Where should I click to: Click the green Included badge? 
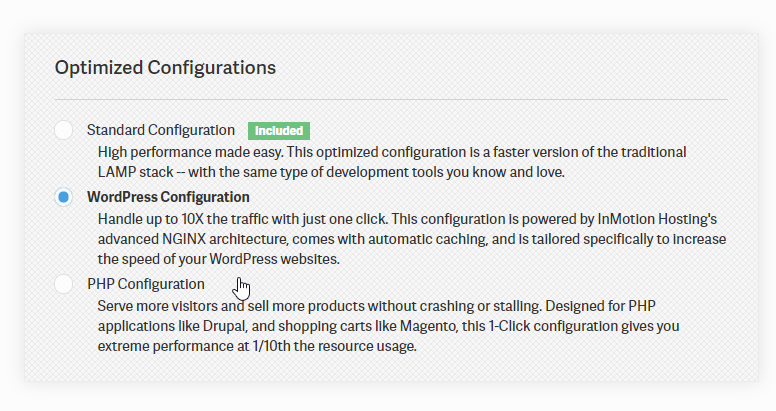coord(279,131)
